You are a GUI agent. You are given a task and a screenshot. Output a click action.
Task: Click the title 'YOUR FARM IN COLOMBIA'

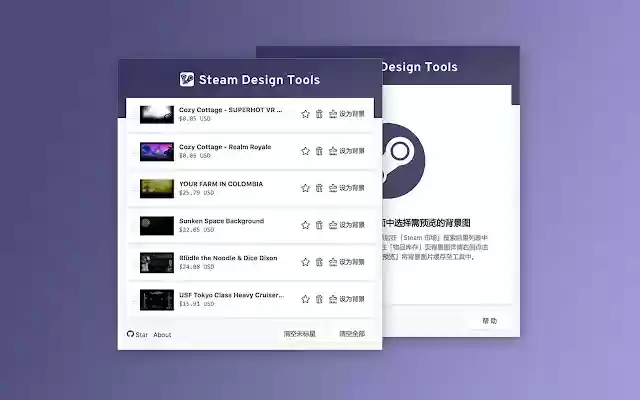pyautogui.click(x=221, y=184)
